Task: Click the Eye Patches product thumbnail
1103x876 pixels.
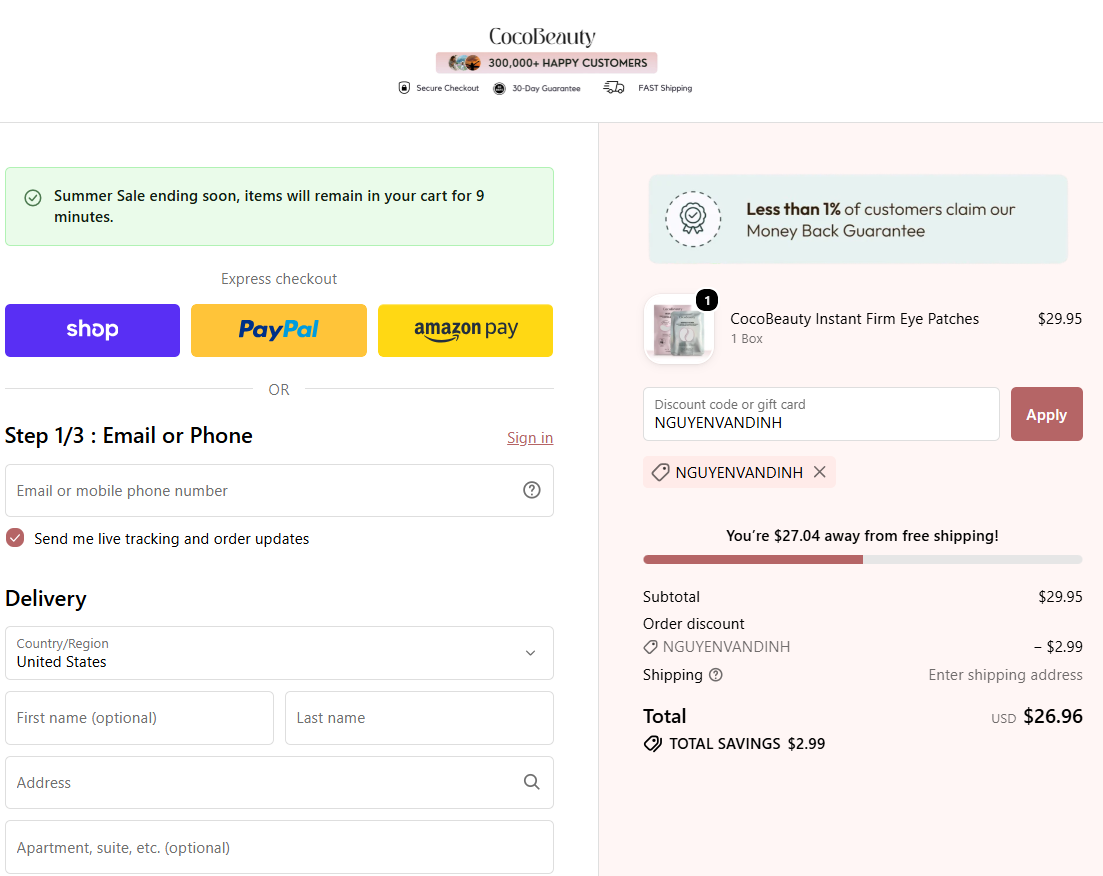Action: pyautogui.click(x=679, y=329)
